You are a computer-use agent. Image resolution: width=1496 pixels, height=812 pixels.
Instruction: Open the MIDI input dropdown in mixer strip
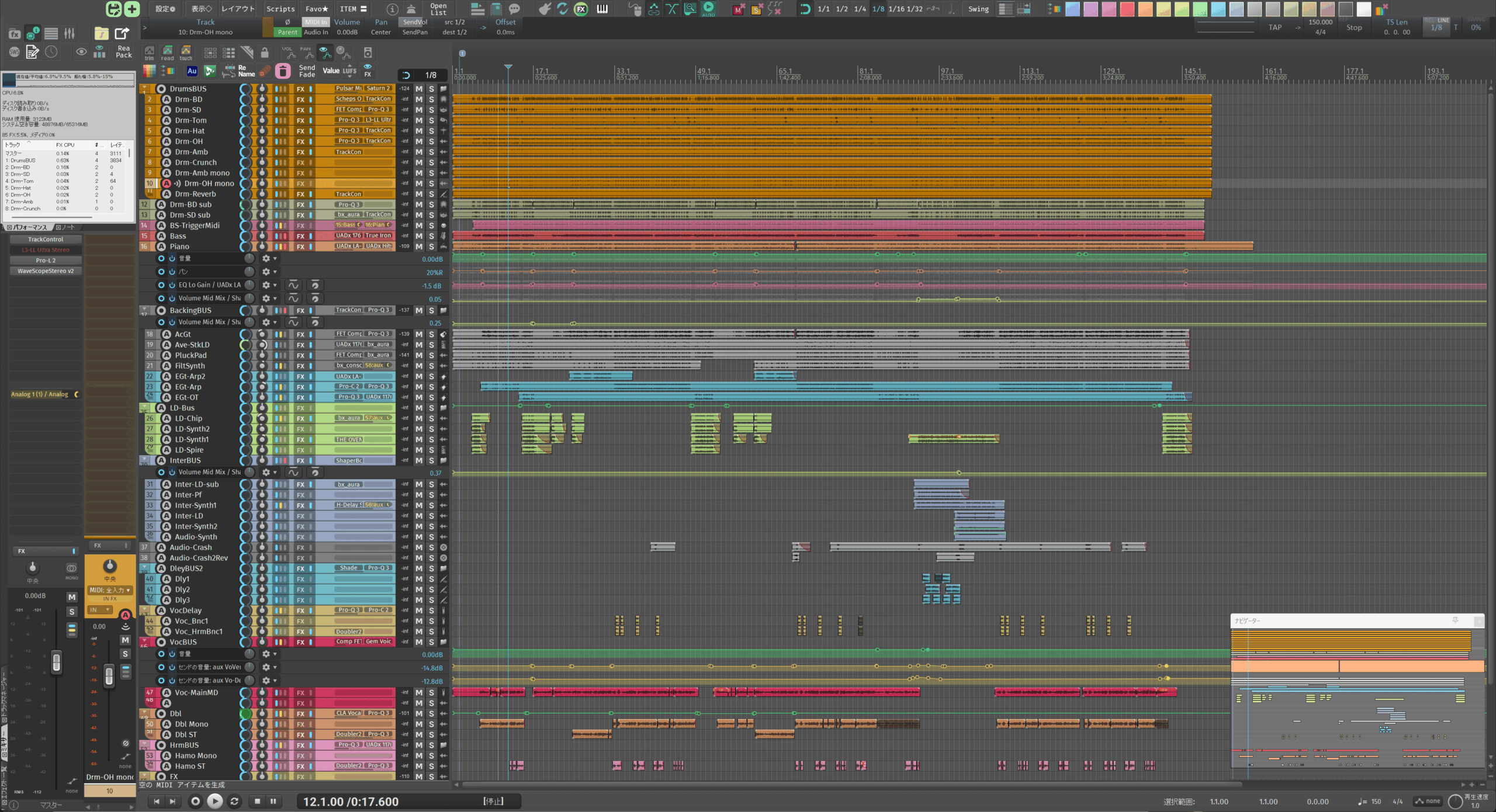click(110, 590)
